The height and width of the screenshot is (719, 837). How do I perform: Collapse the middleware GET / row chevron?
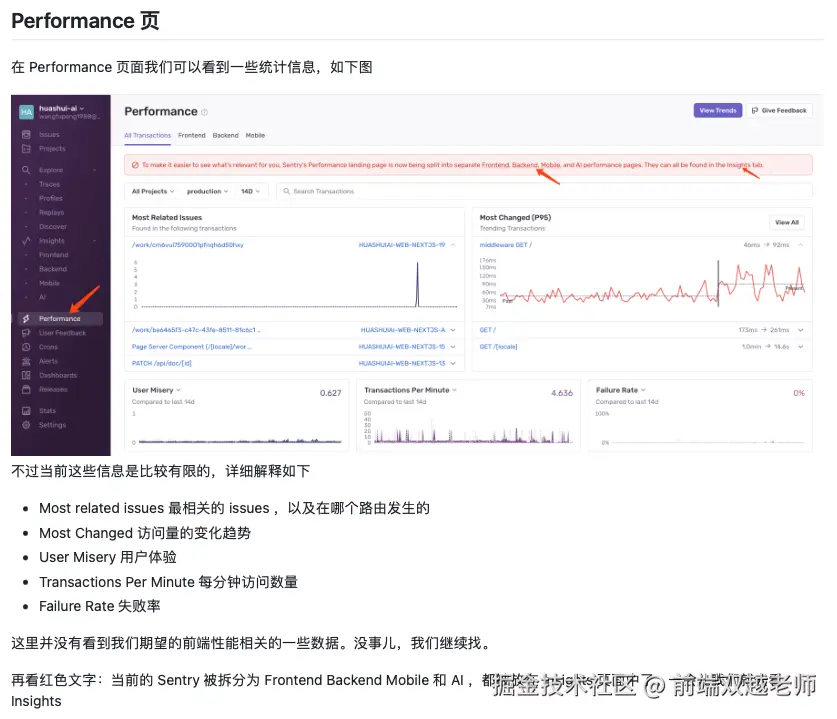801,244
